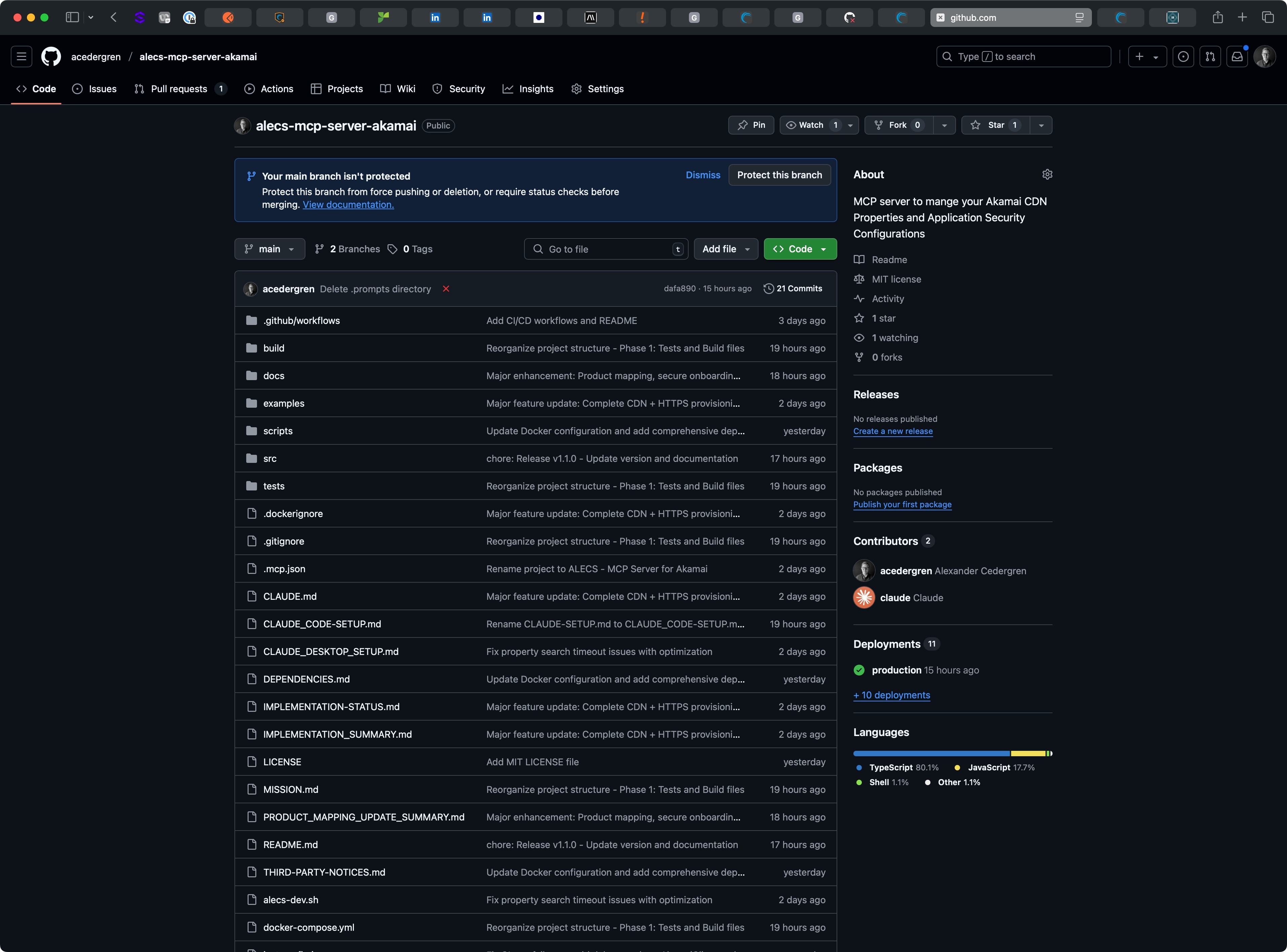Open the Wiki tab
Viewport: 1287px width, 952px height.
tap(398, 89)
